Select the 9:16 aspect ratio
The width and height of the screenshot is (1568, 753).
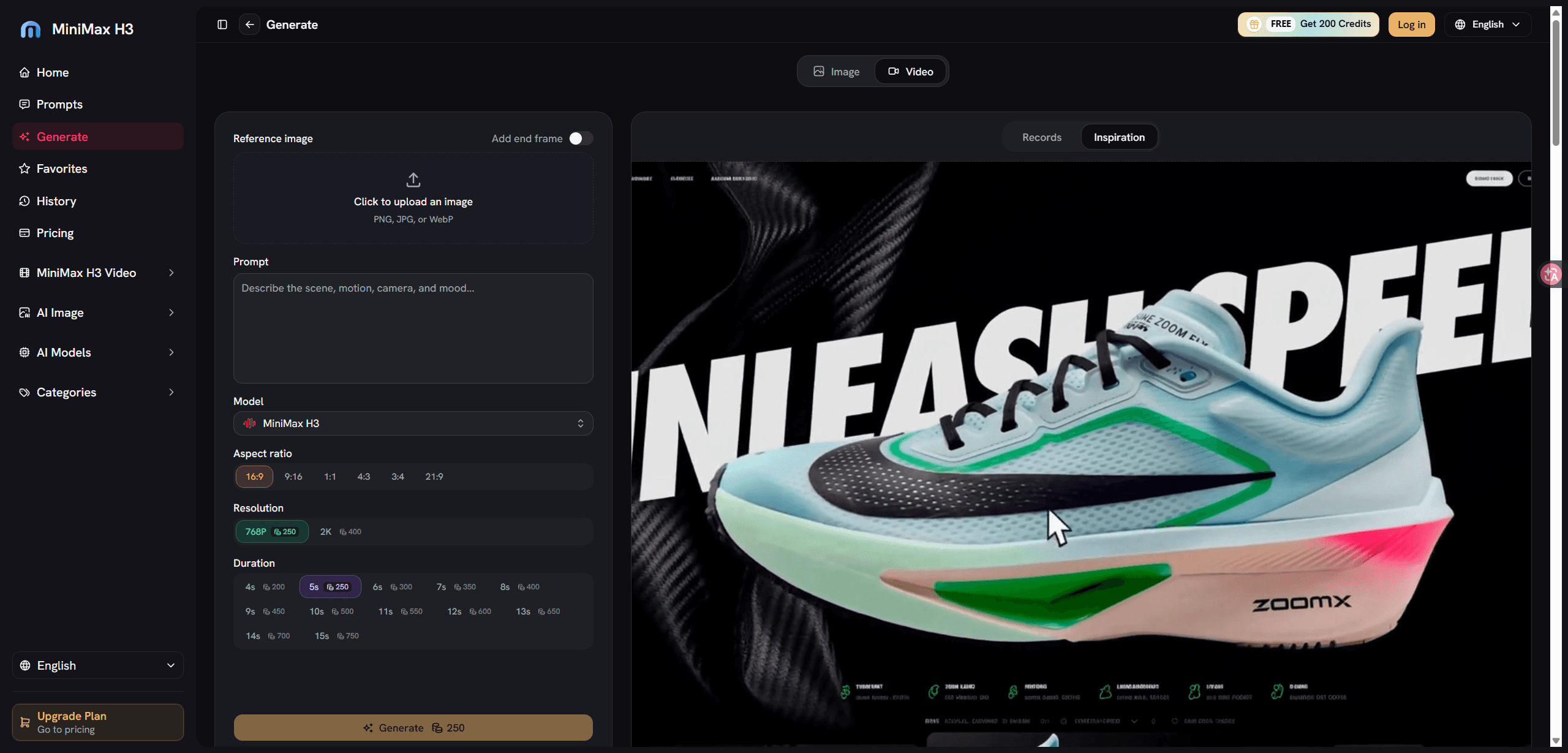point(293,477)
